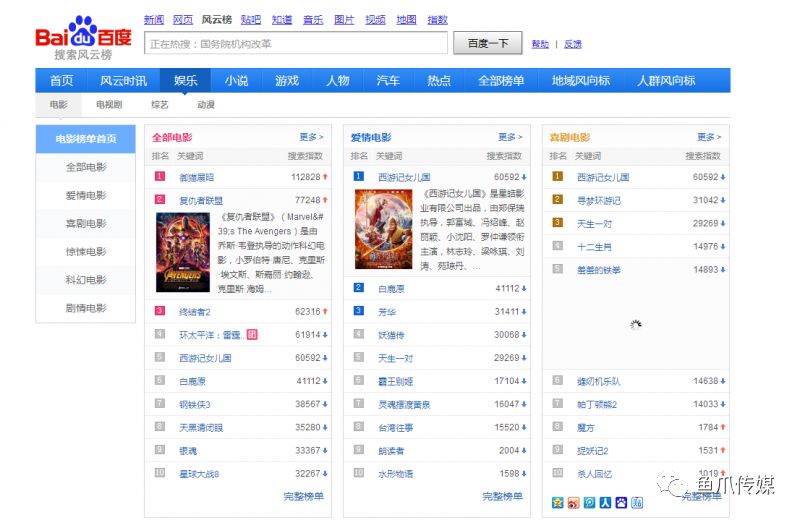This screenshot has width=800, height=520.
Task: Open the 芳华 movie entry
Action: click(387, 312)
